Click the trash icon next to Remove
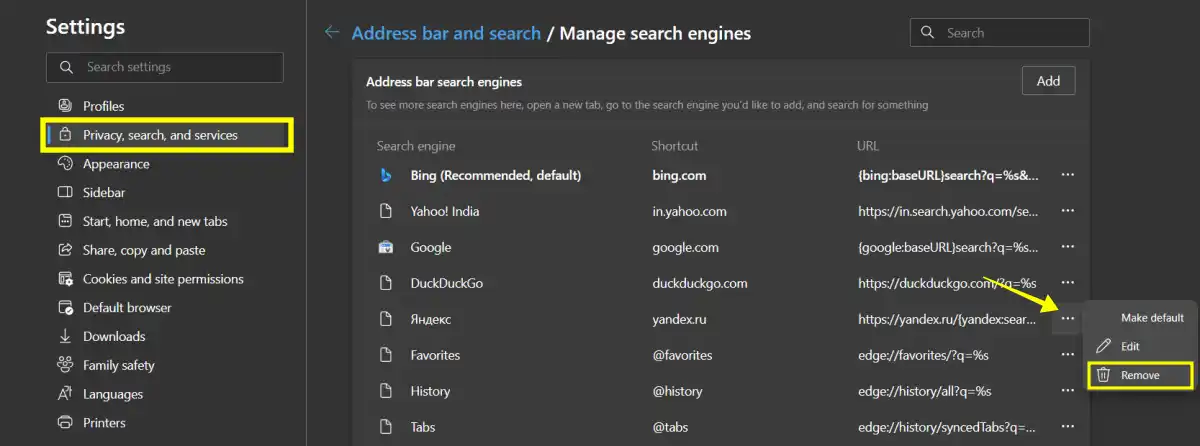The height and width of the screenshot is (446, 1200). click(x=1104, y=375)
